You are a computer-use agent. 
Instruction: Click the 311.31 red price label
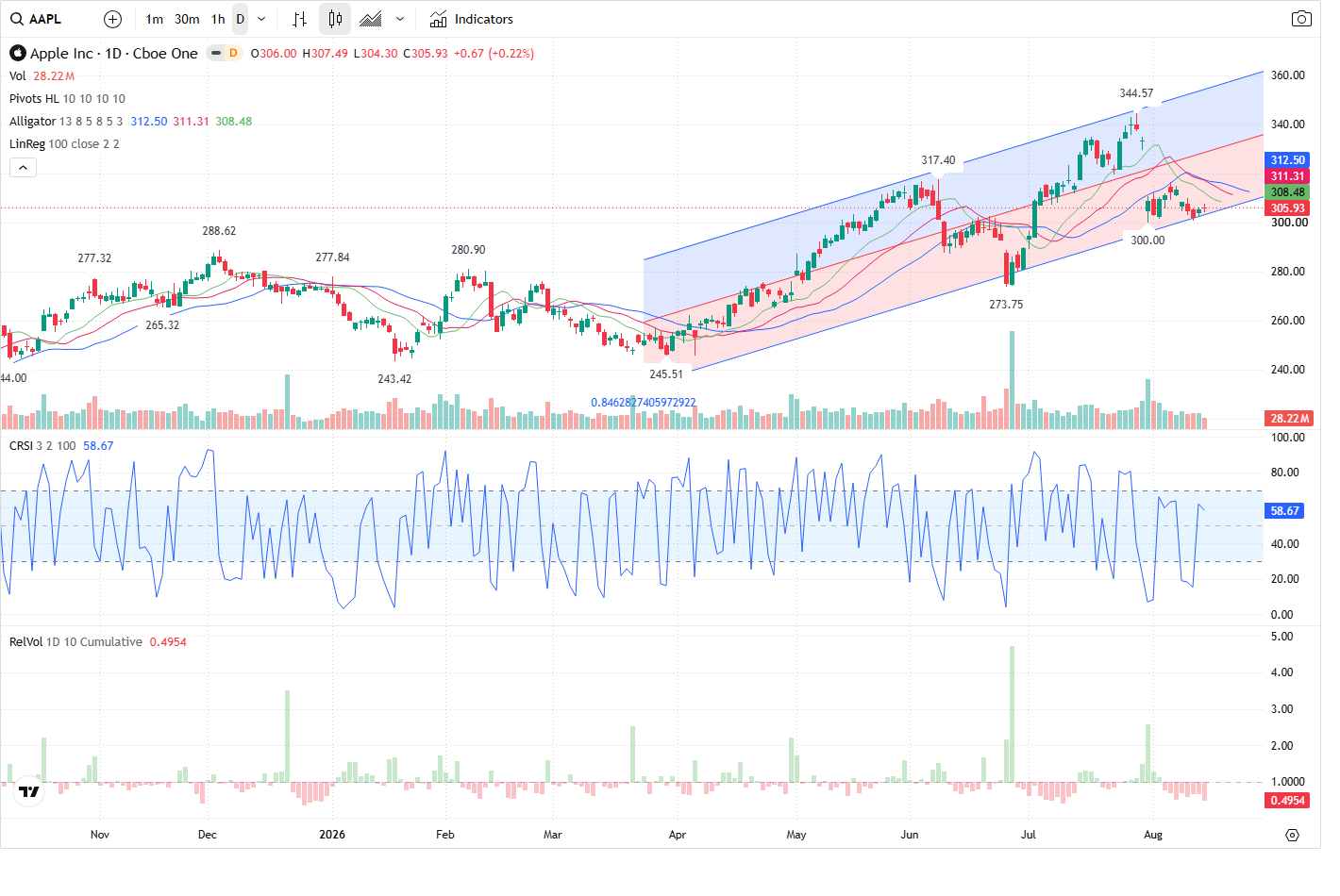(1287, 176)
